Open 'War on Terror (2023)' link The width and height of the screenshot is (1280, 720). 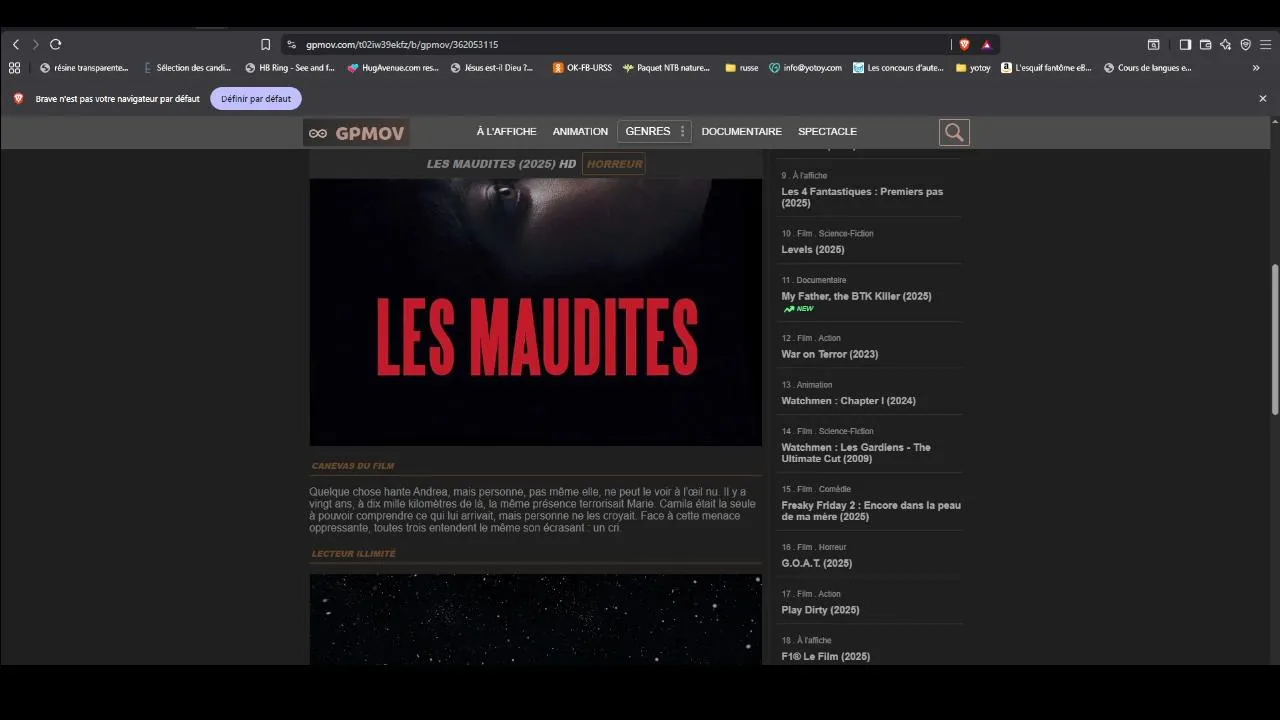[x=830, y=354]
